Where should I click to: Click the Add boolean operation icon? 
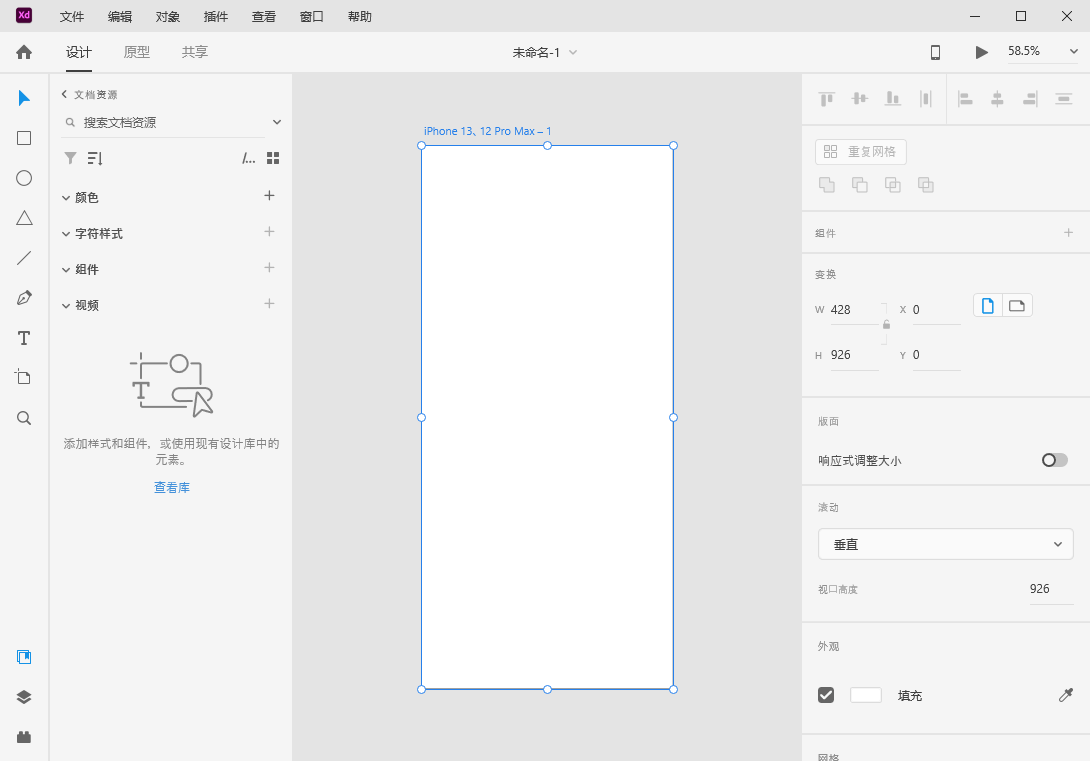pos(827,185)
